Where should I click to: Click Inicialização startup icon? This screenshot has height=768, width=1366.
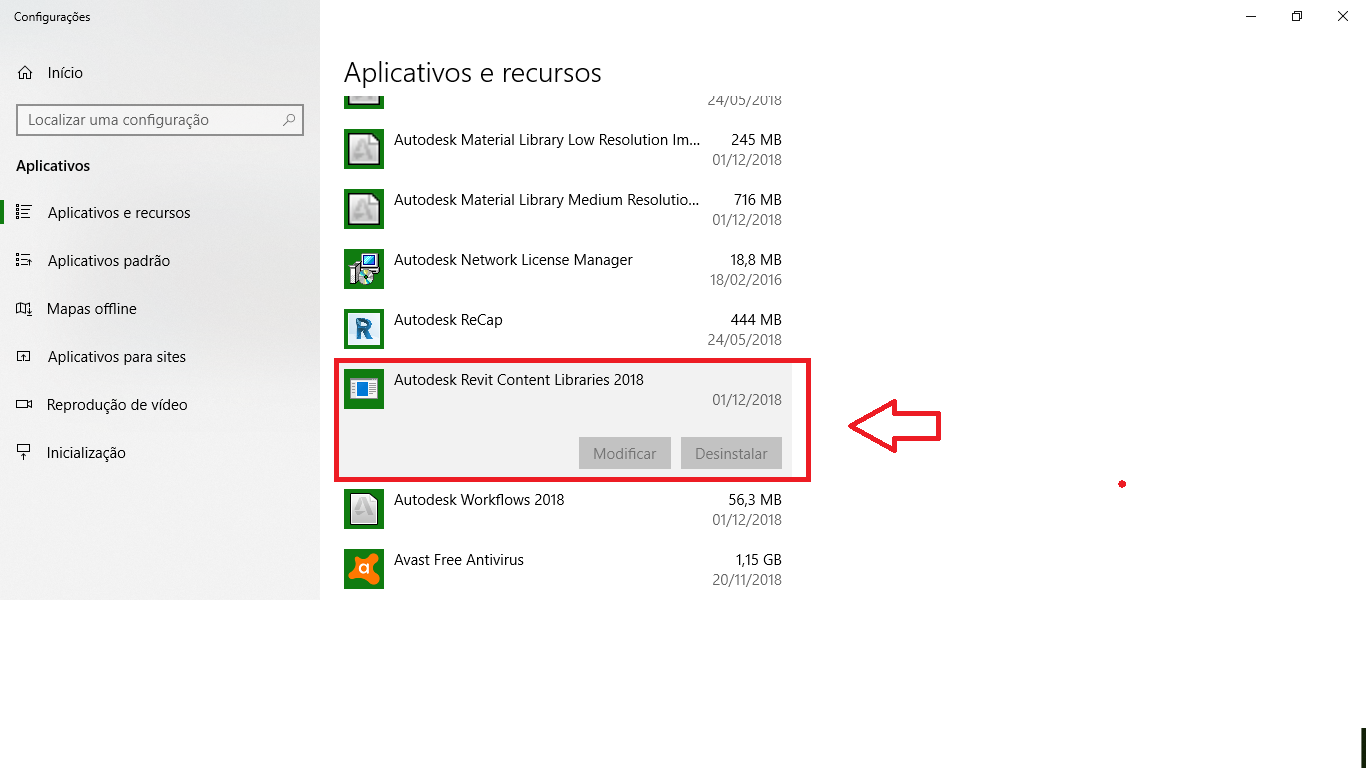[x=24, y=452]
